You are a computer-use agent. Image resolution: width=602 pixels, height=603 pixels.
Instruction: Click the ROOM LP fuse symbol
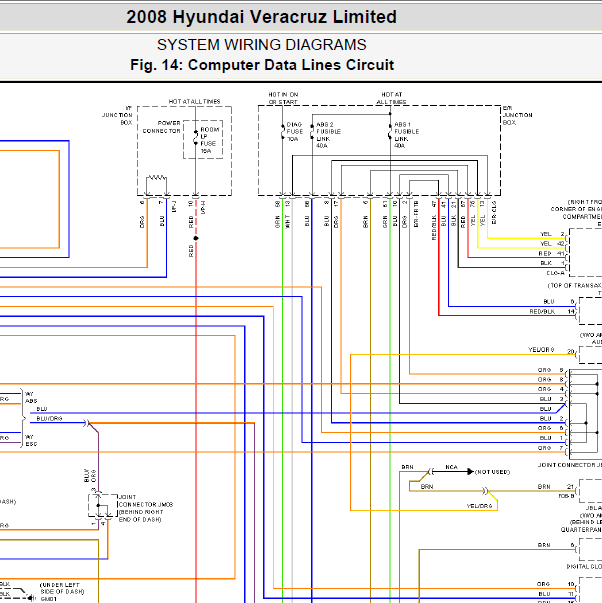(196, 138)
